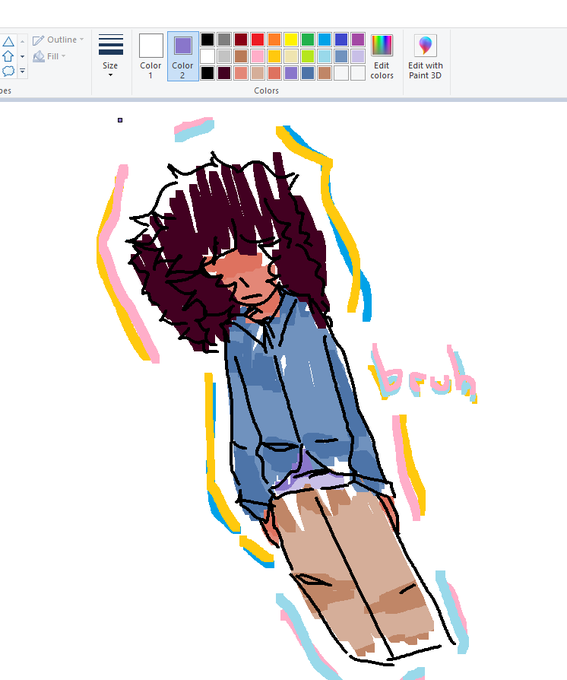This screenshot has width=567, height=680.
Task: Click the shapes gallery down arrow
Action: (22, 56)
